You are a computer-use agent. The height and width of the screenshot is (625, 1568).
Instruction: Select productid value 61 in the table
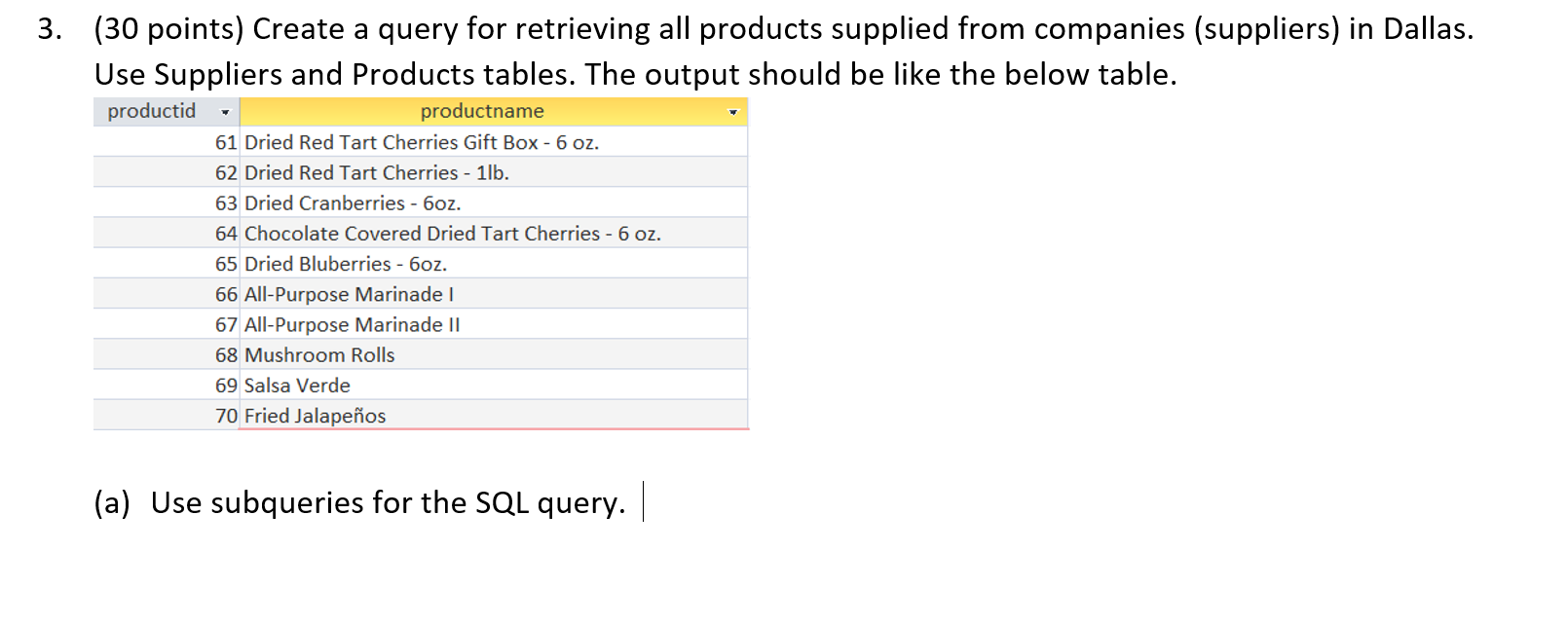point(225,143)
